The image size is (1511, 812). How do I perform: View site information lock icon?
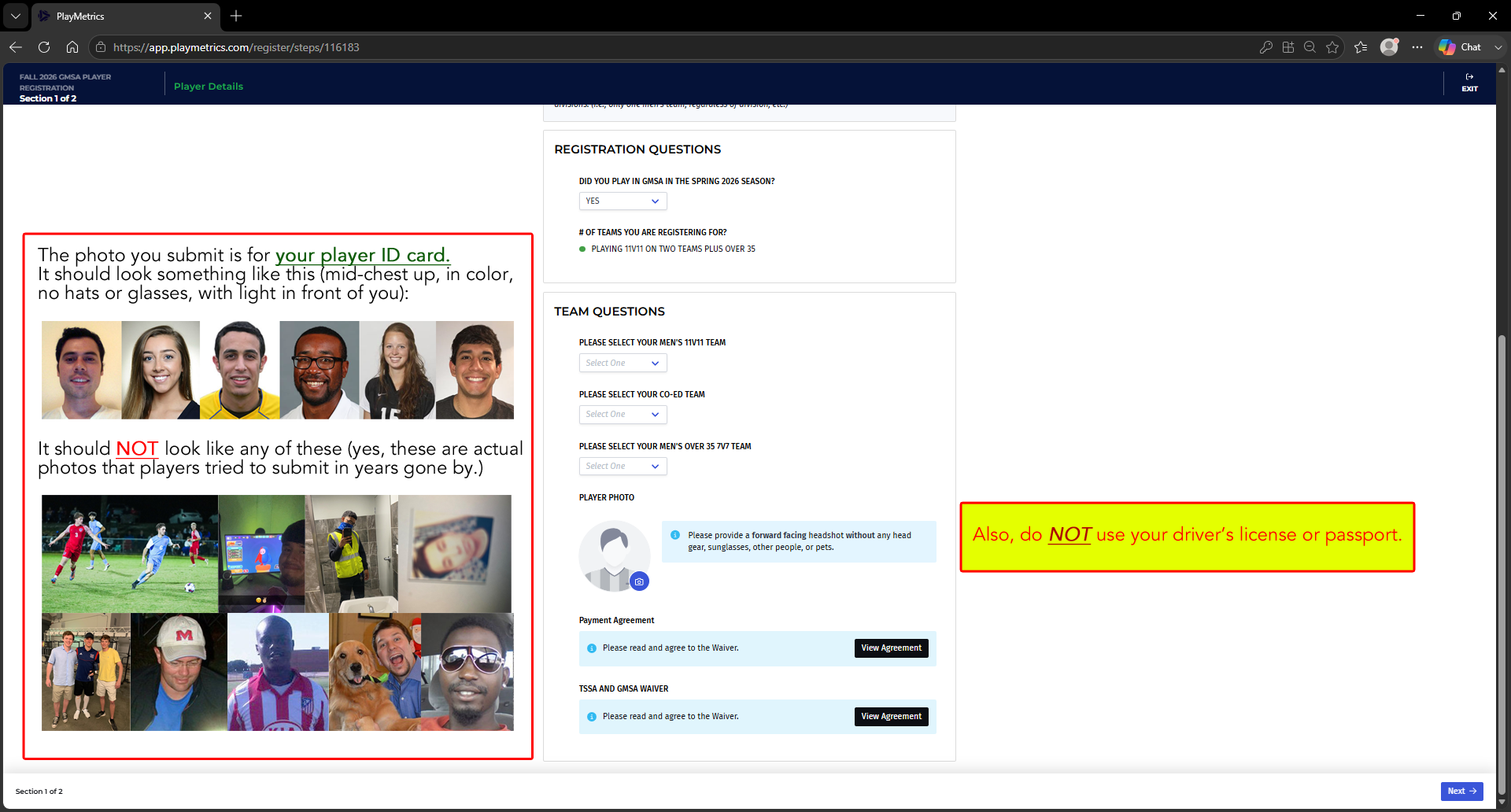pos(101,47)
